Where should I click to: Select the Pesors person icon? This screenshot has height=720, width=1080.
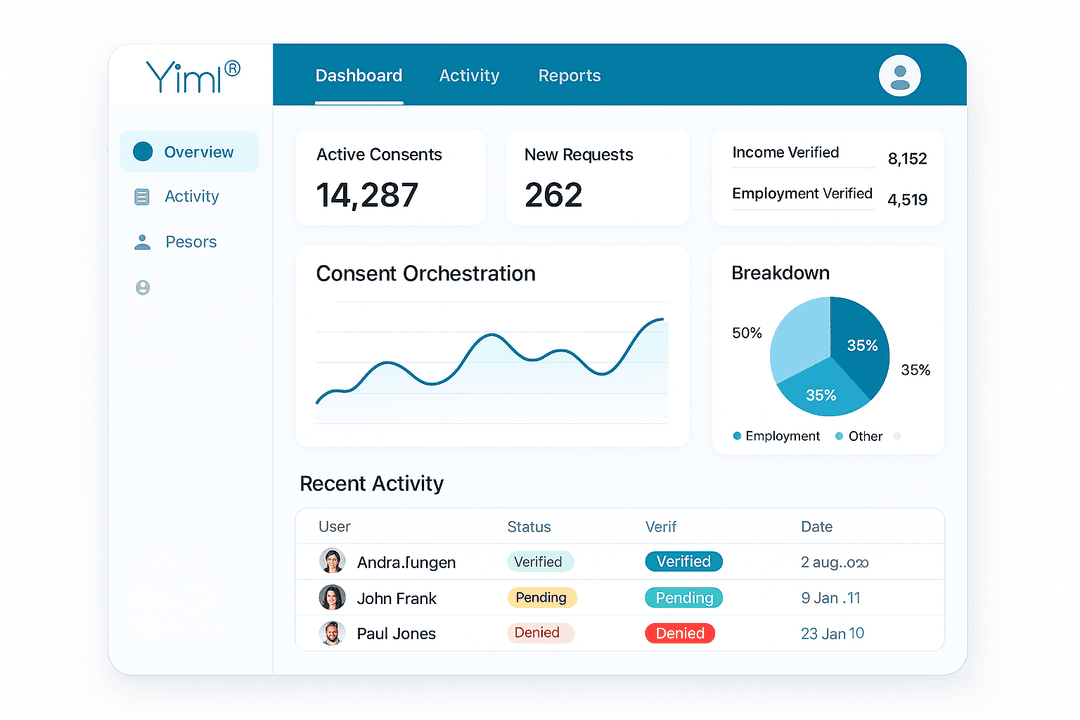point(142,241)
